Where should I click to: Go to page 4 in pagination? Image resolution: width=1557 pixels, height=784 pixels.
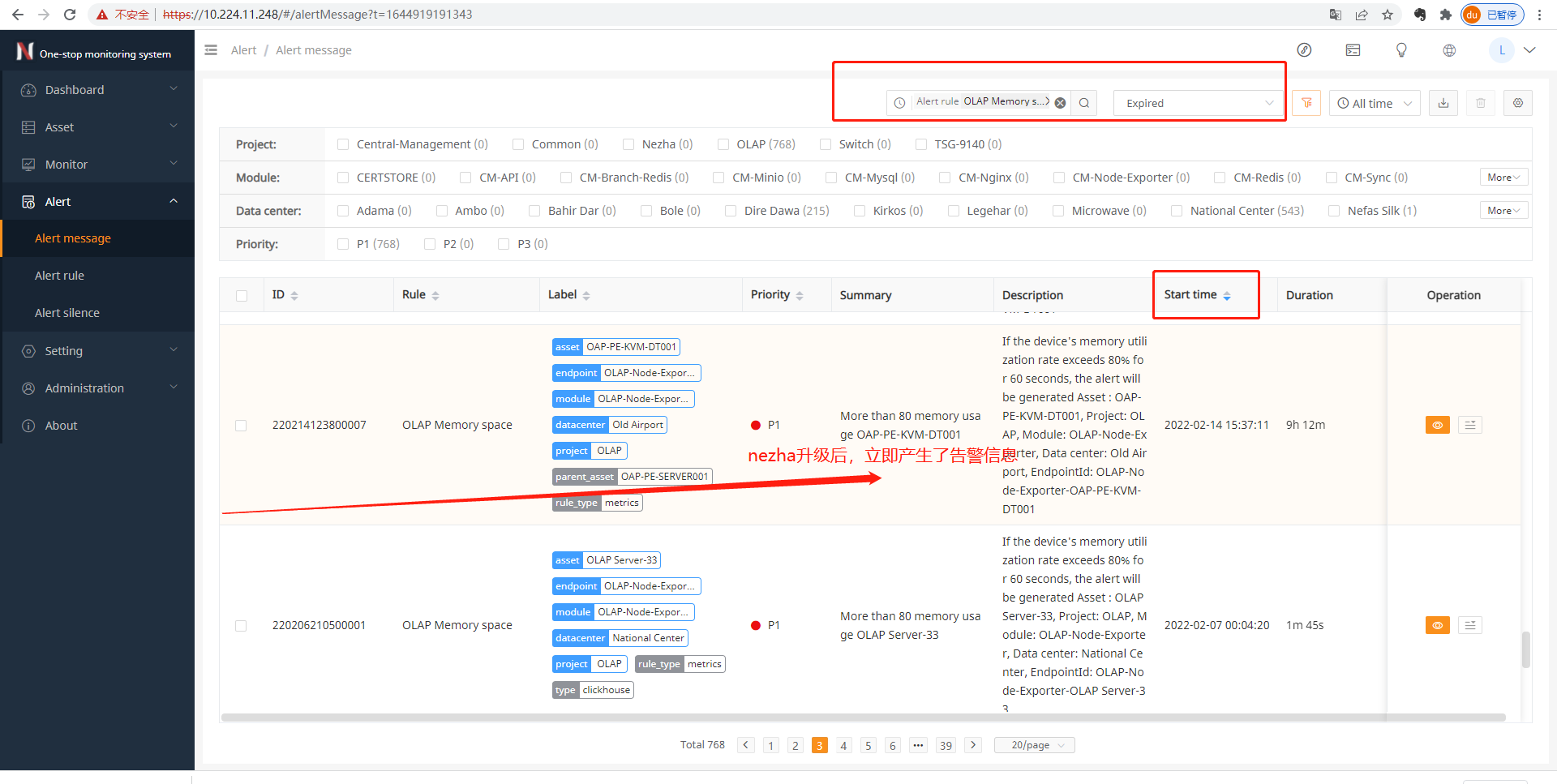pyautogui.click(x=844, y=745)
